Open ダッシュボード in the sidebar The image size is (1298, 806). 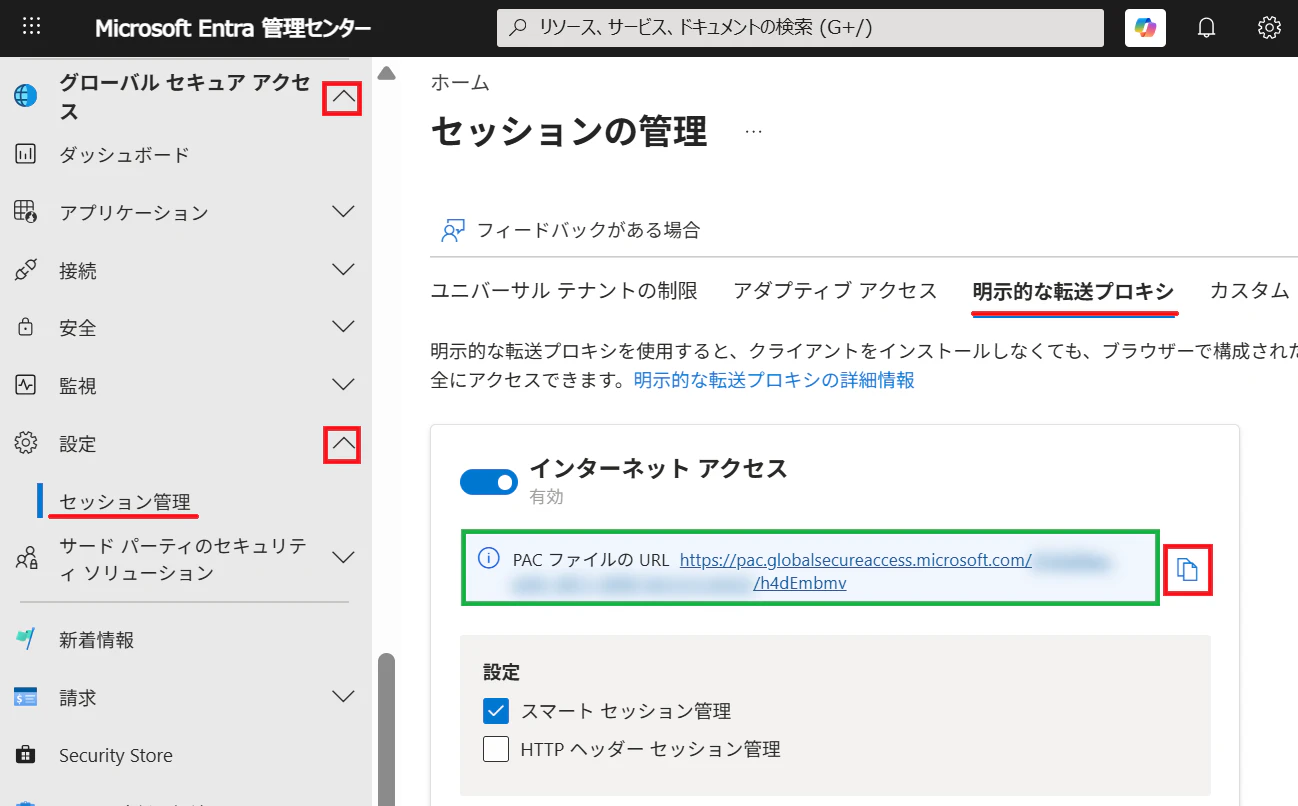pos(124,155)
